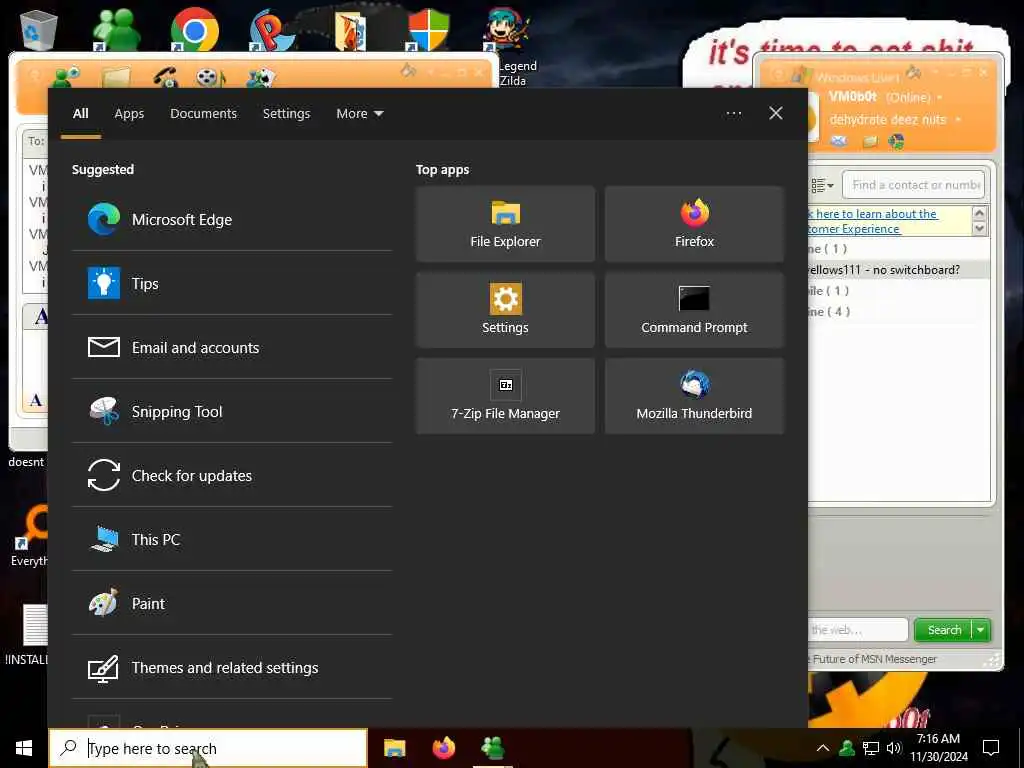
Task: Open dropdown arrow beside Search button
Action: coord(981,630)
